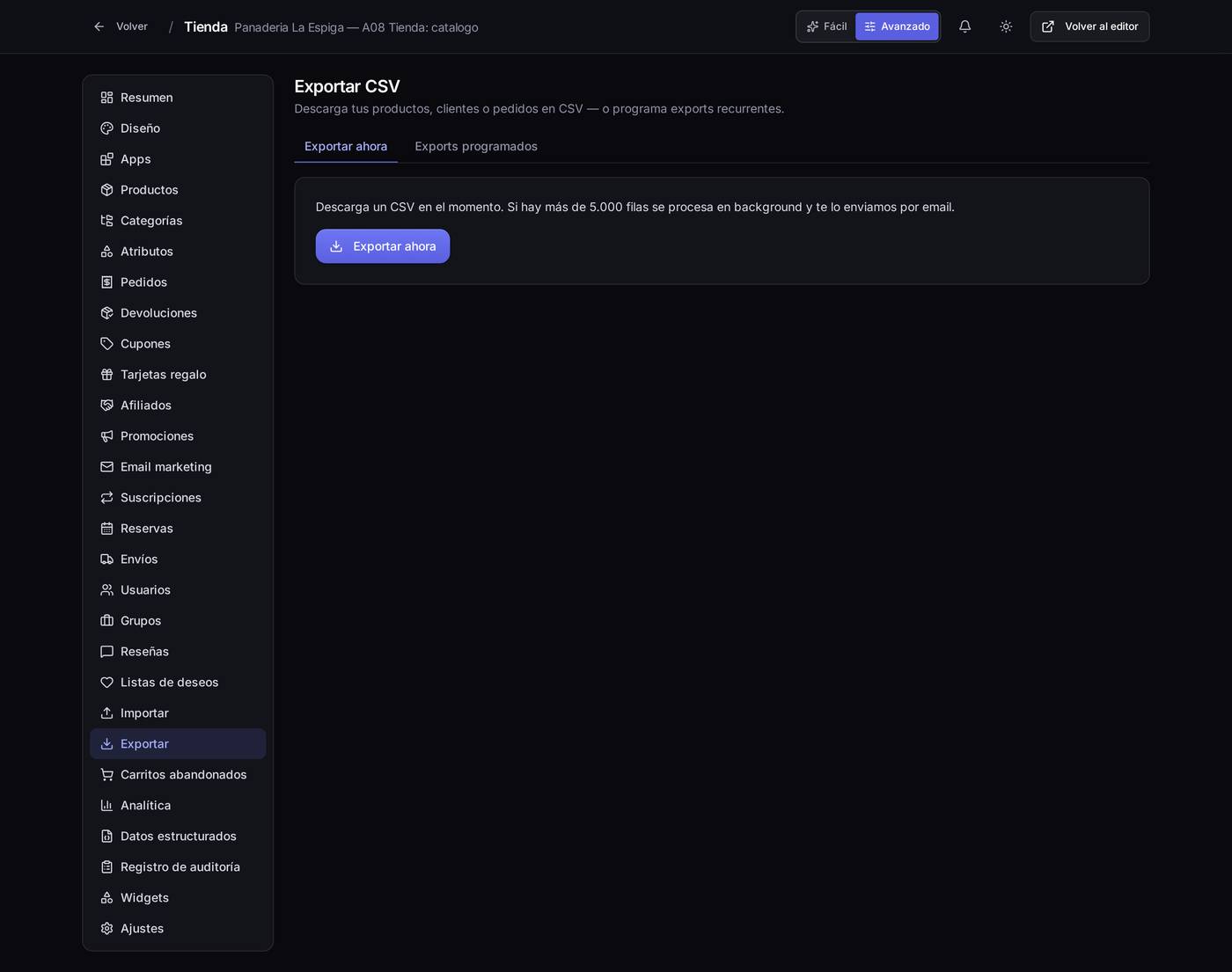1232x972 pixels.
Task: Switch to Fácil mode
Action: pos(826,26)
